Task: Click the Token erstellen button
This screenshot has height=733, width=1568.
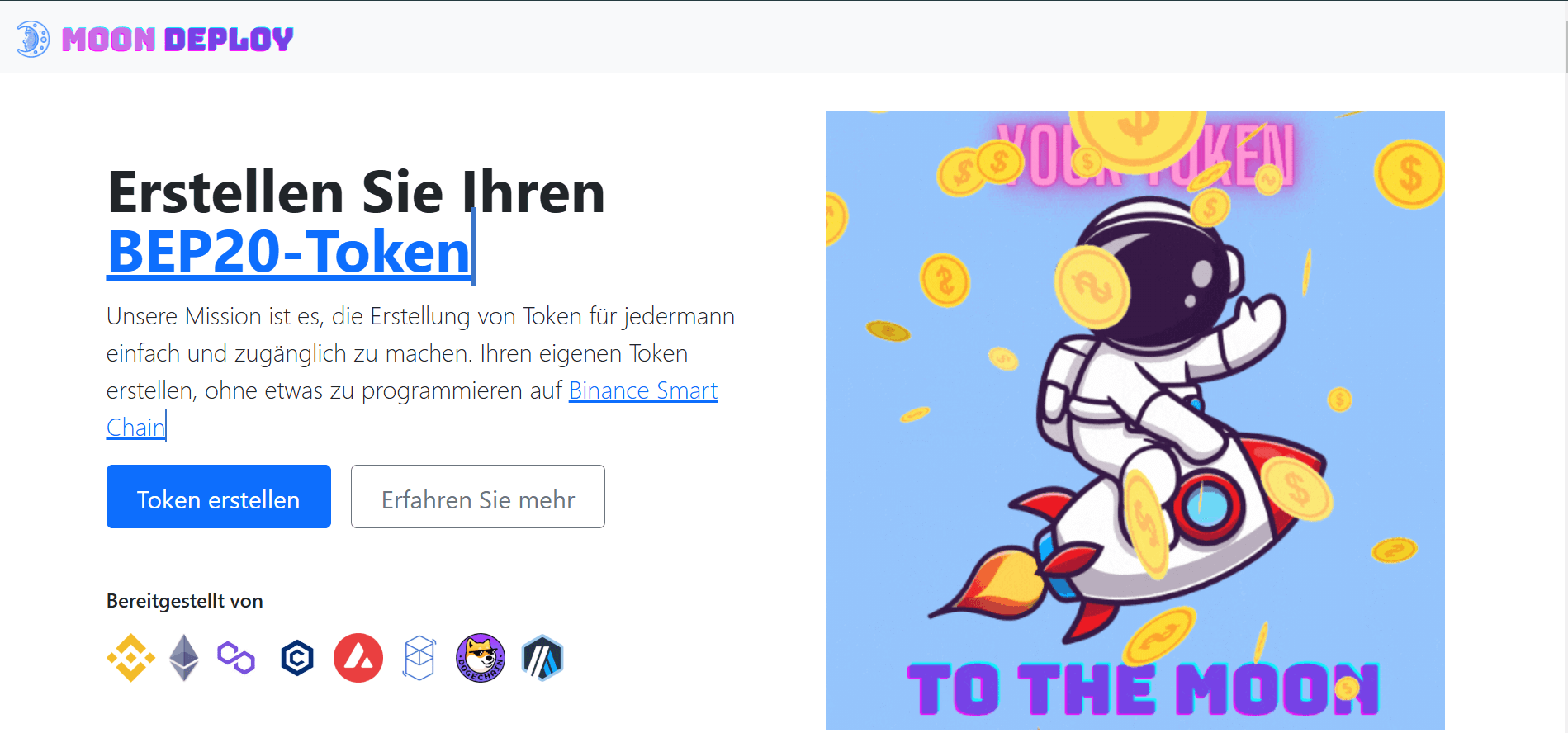Action: (x=219, y=496)
